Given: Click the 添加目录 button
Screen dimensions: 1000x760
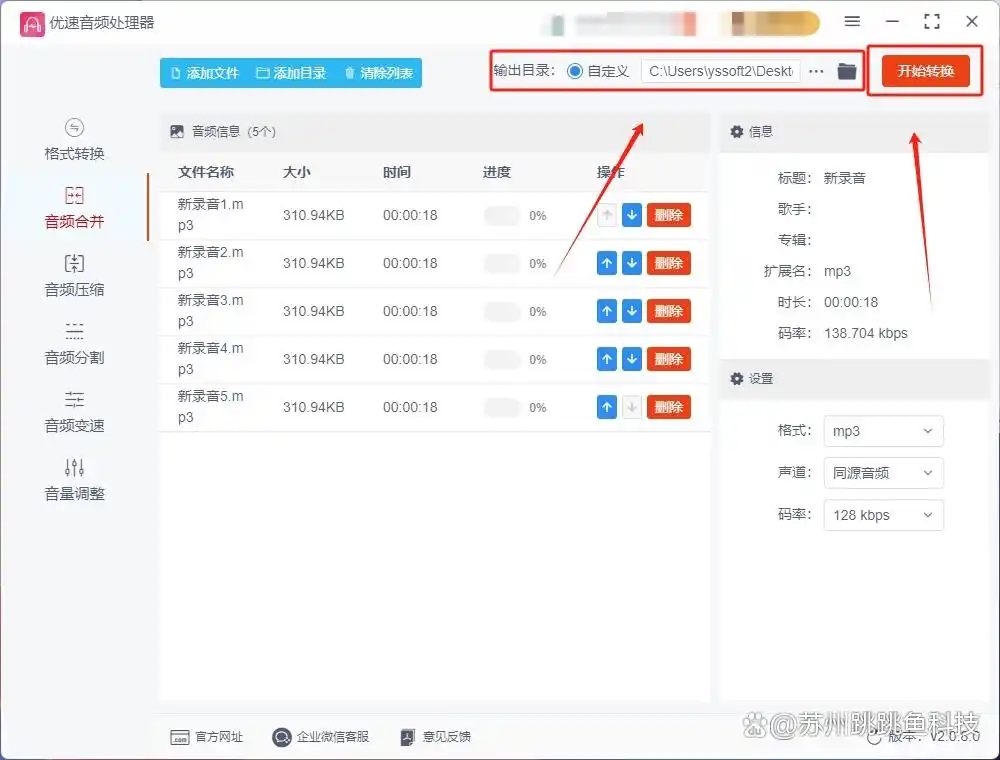Looking at the screenshot, I should [291, 73].
